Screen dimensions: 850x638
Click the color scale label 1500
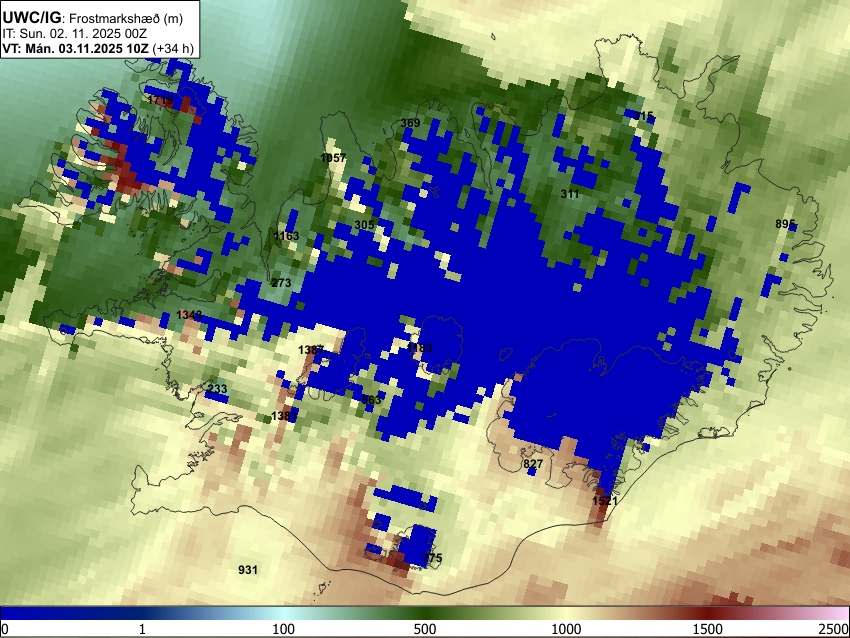click(708, 629)
